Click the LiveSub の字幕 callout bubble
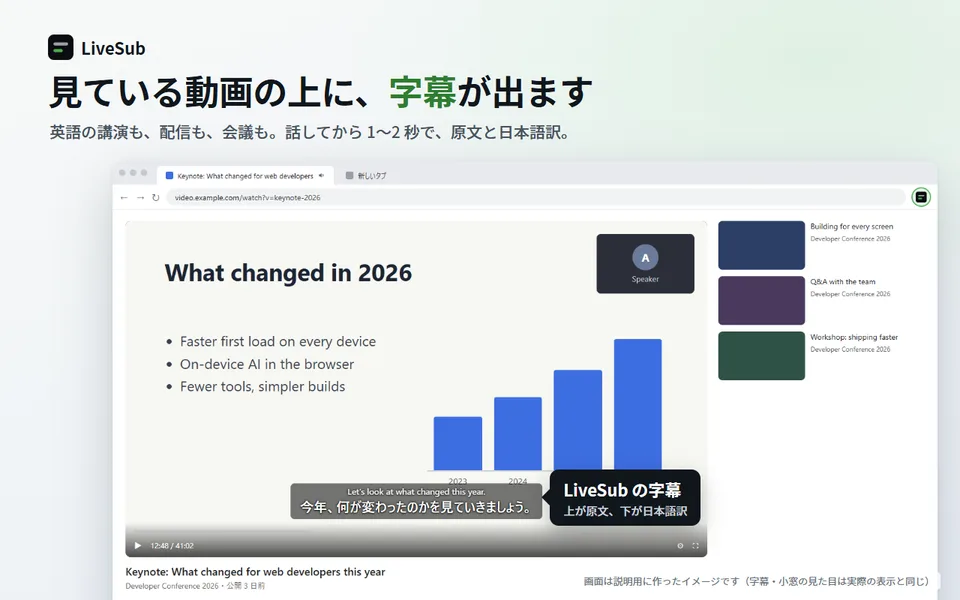Viewport: 960px width, 600px height. pos(625,498)
